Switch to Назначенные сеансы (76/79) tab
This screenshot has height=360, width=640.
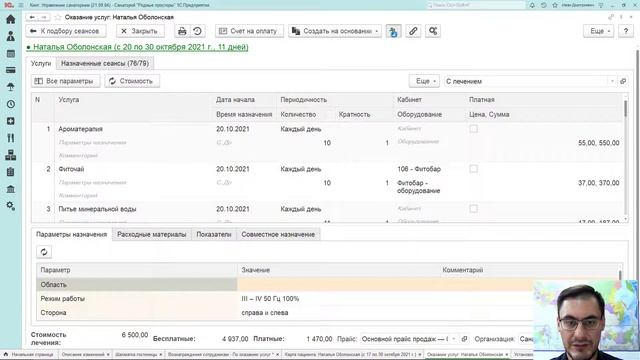click(105, 63)
